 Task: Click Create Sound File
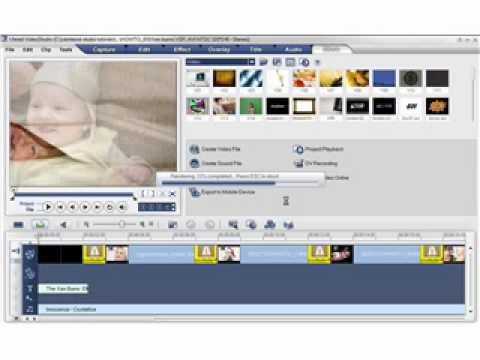[222, 163]
